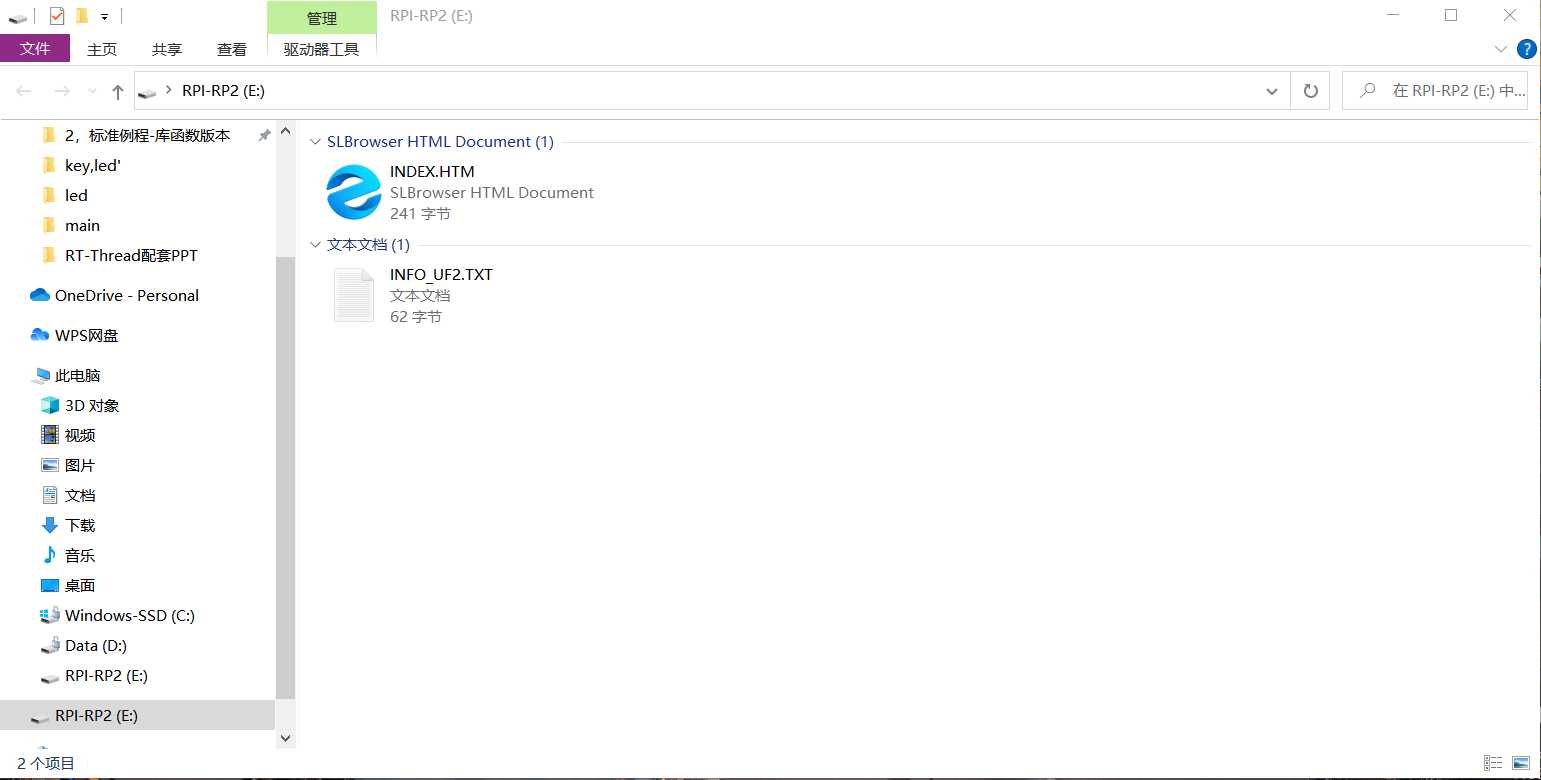This screenshot has width=1541, height=780.
Task: Click the INDEX.HTM file name
Action: [x=432, y=171]
